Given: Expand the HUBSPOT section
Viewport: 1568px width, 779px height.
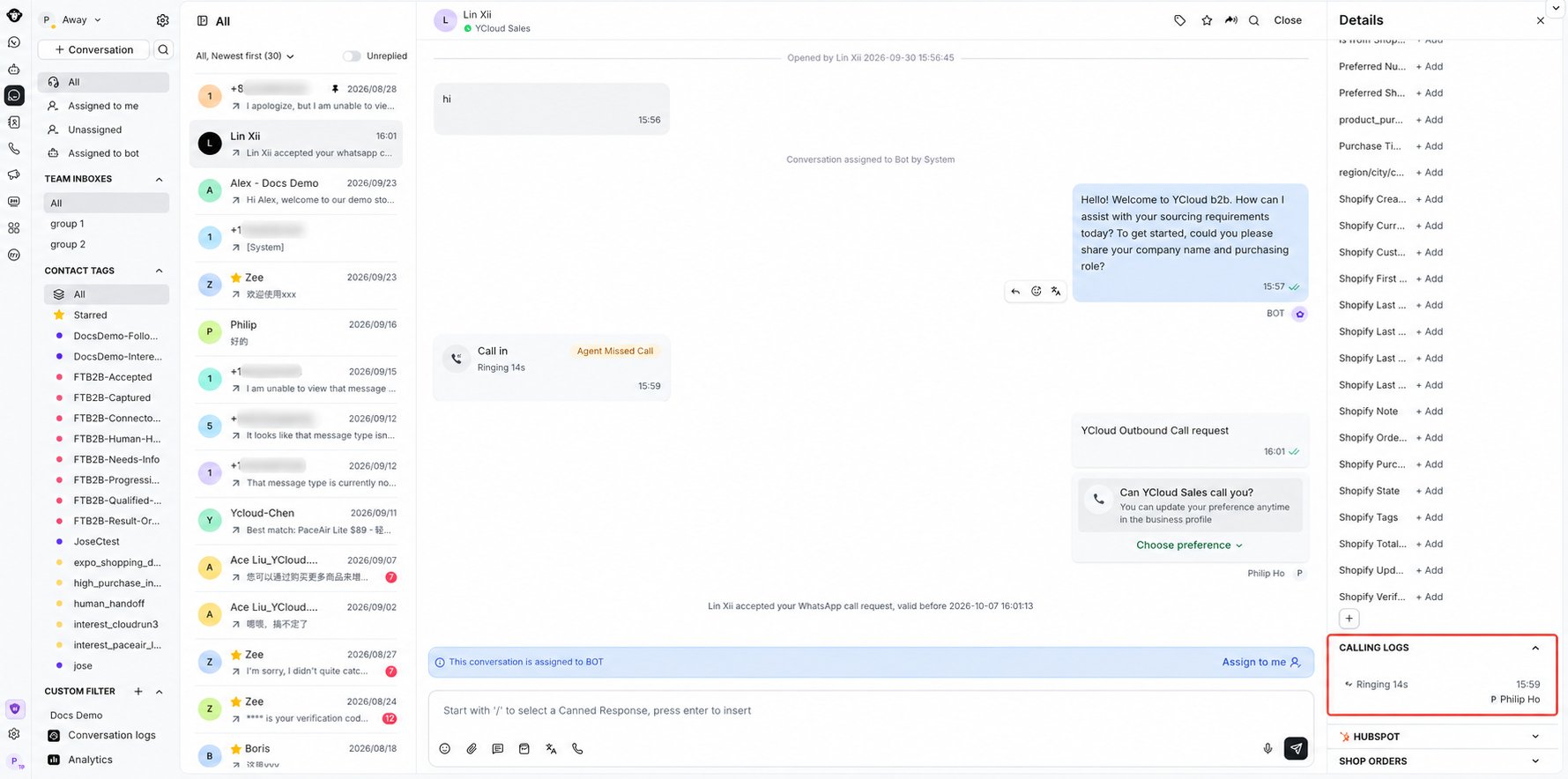Looking at the screenshot, I should coord(1535,737).
